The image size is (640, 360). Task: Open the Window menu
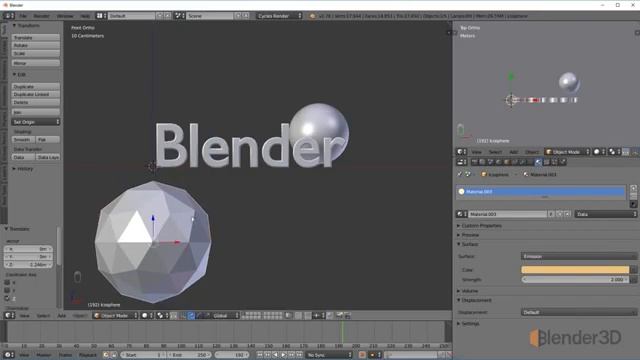point(65,16)
